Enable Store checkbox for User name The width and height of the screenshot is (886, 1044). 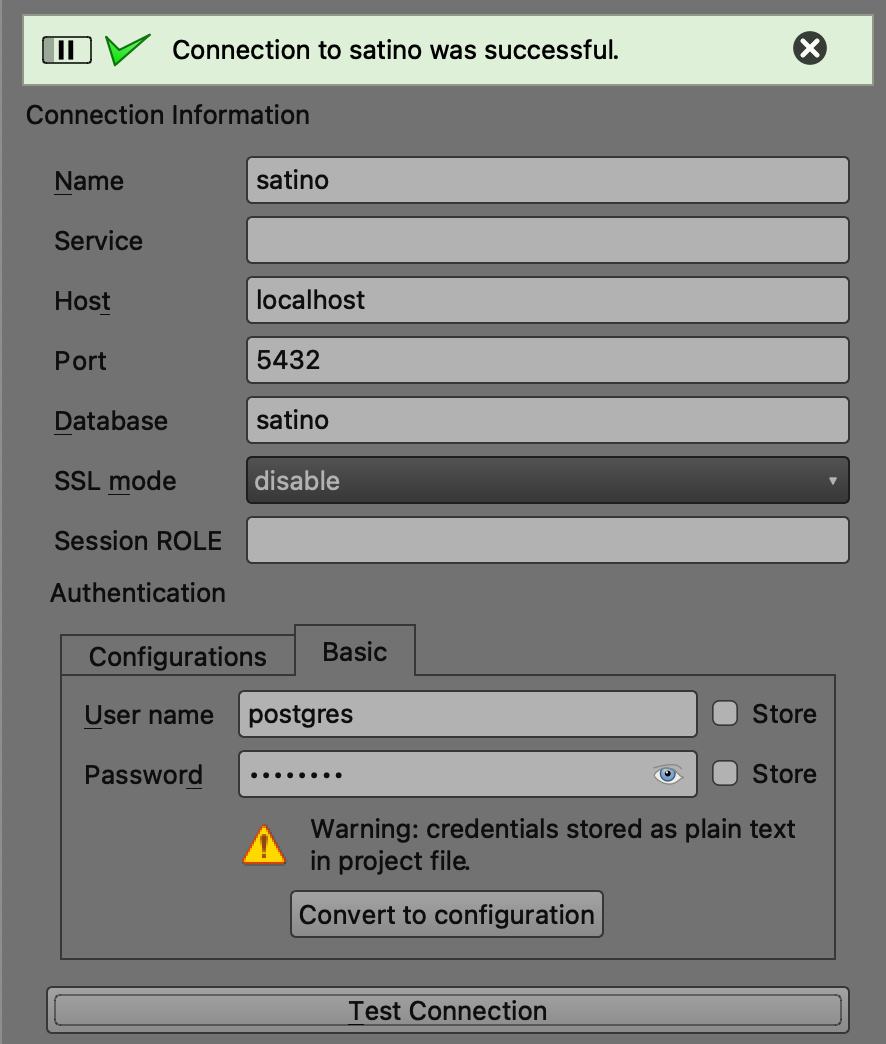click(x=725, y=714)
